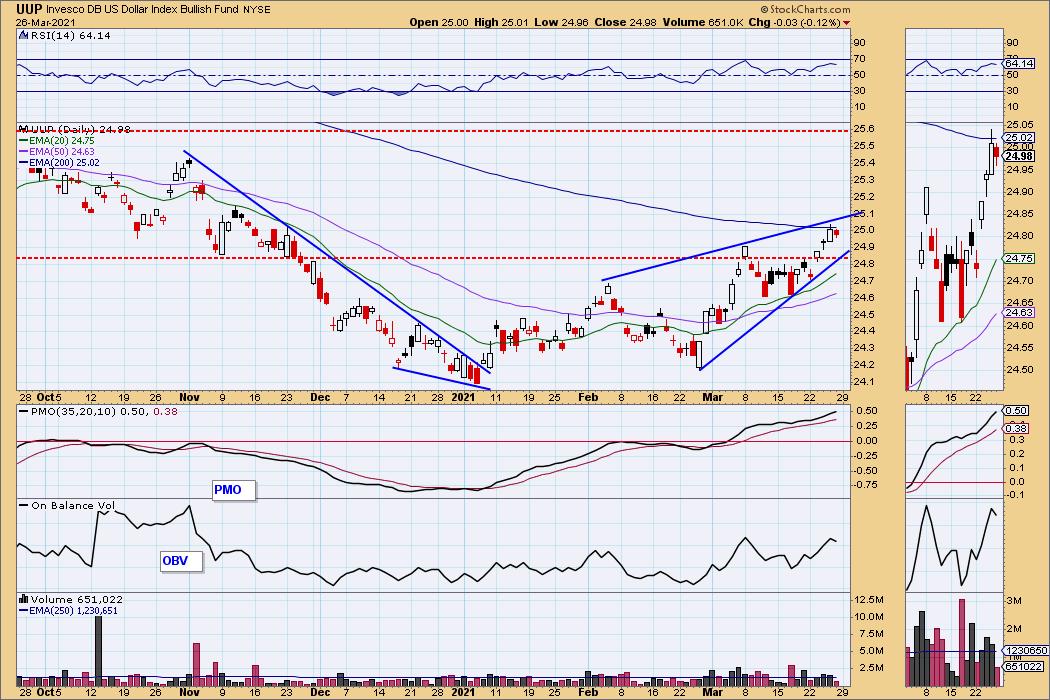Click the 1230650 volume average tag
The image size is (1050, 700).
click(x=1025, y=650)
